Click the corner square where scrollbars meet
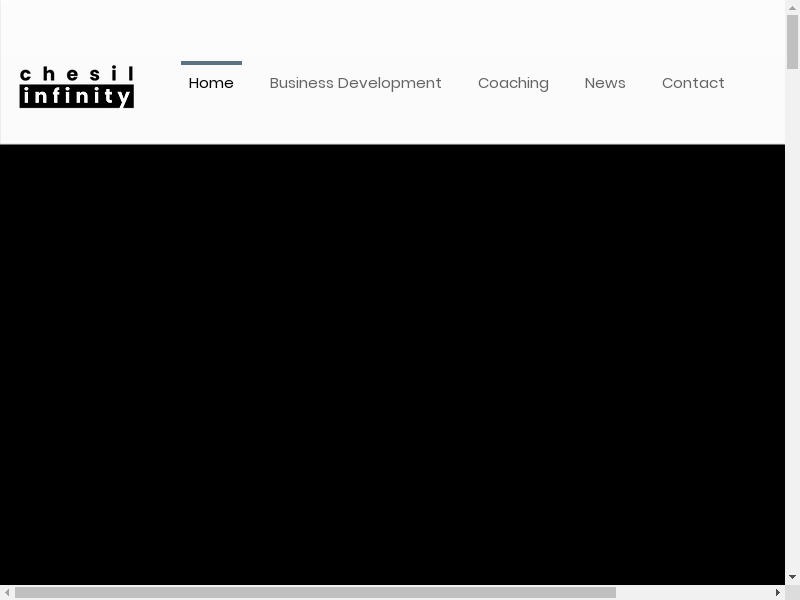Image resolution: width=800 pixels, height=600 pixels. 792,592
